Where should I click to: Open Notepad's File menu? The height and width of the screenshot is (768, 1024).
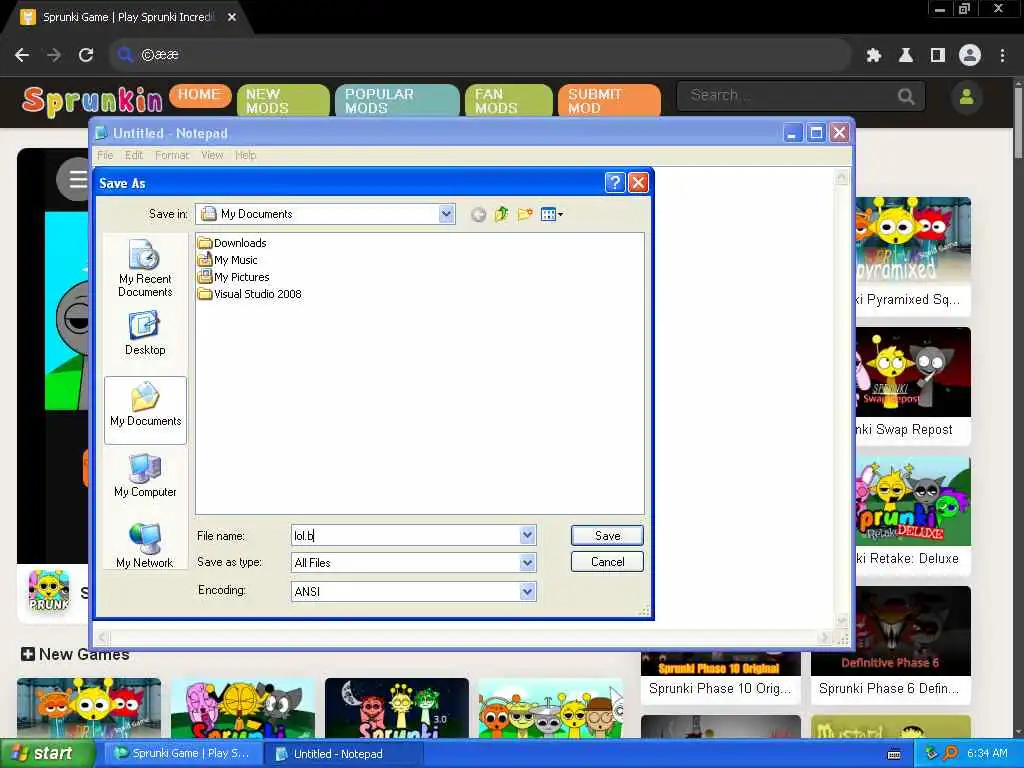[x=105, y=155]
